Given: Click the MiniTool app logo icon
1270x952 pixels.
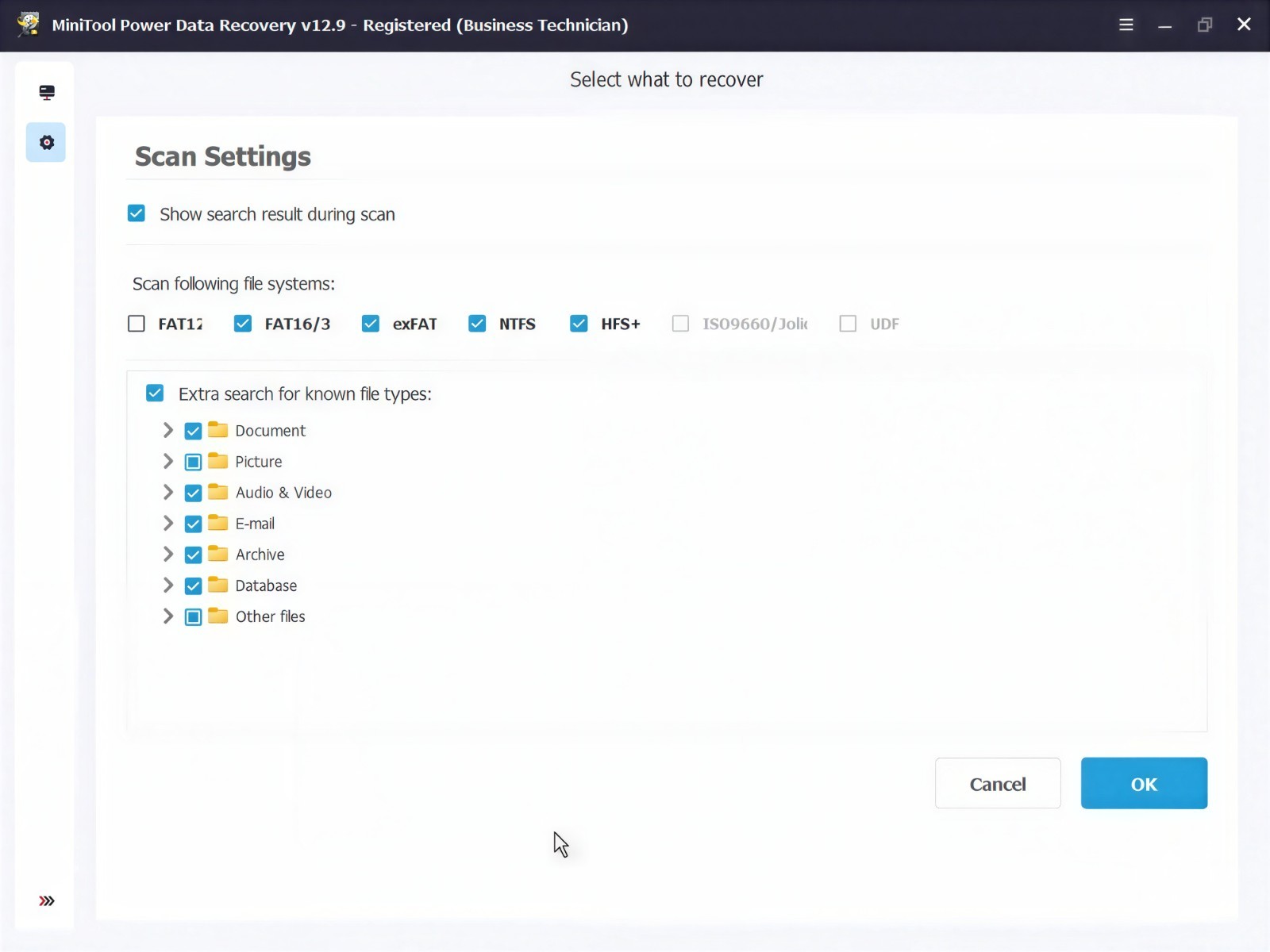Looking at the screenshot, I should pos(28,24).
